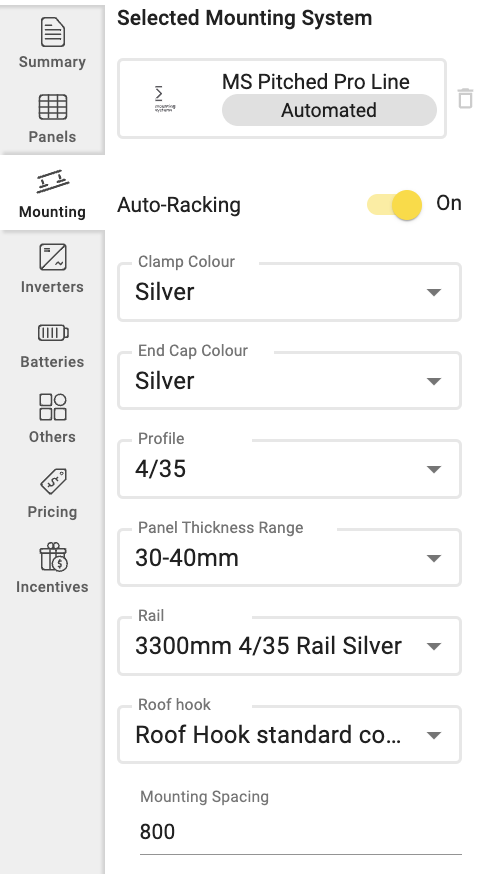Open the Batteries icon
The width and height of the screenshot is (494, 874).
[x=53, y=333]
